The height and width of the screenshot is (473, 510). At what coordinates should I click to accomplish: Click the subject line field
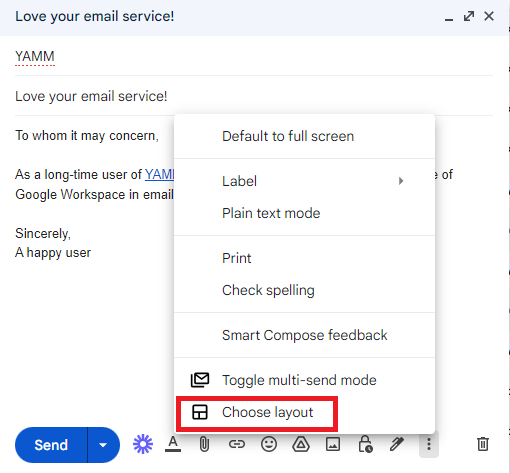(x=253, y=96)
